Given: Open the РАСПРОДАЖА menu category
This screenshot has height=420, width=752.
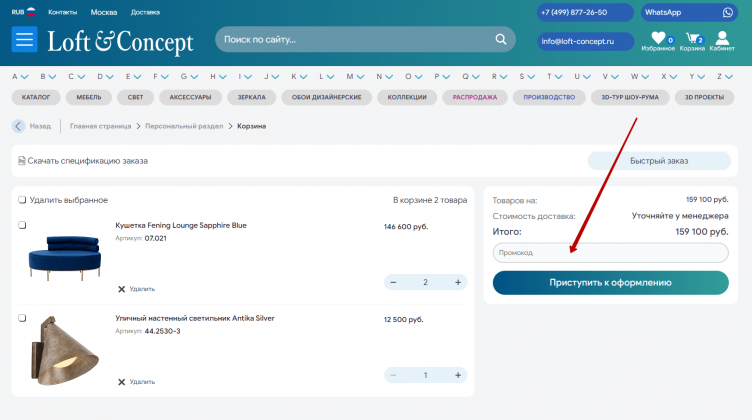Looking at the screenshot, I should [x=475, y=97].
